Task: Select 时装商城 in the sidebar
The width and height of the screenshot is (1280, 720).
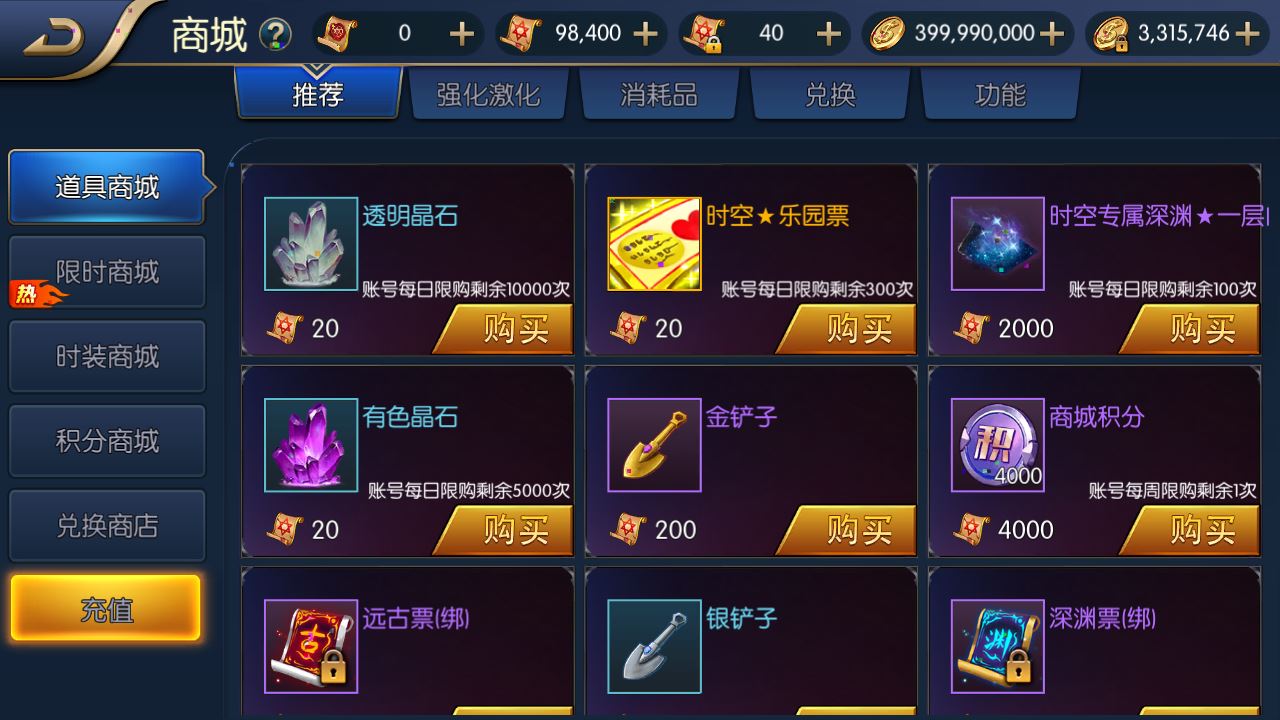Action: point(107,357)
